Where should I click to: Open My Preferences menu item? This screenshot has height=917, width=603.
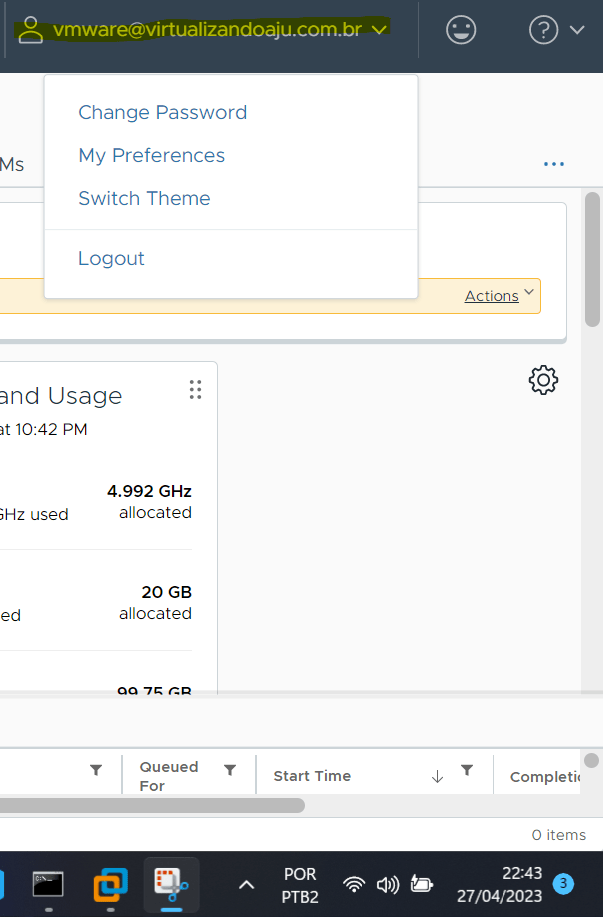click(x=151, y=156)
